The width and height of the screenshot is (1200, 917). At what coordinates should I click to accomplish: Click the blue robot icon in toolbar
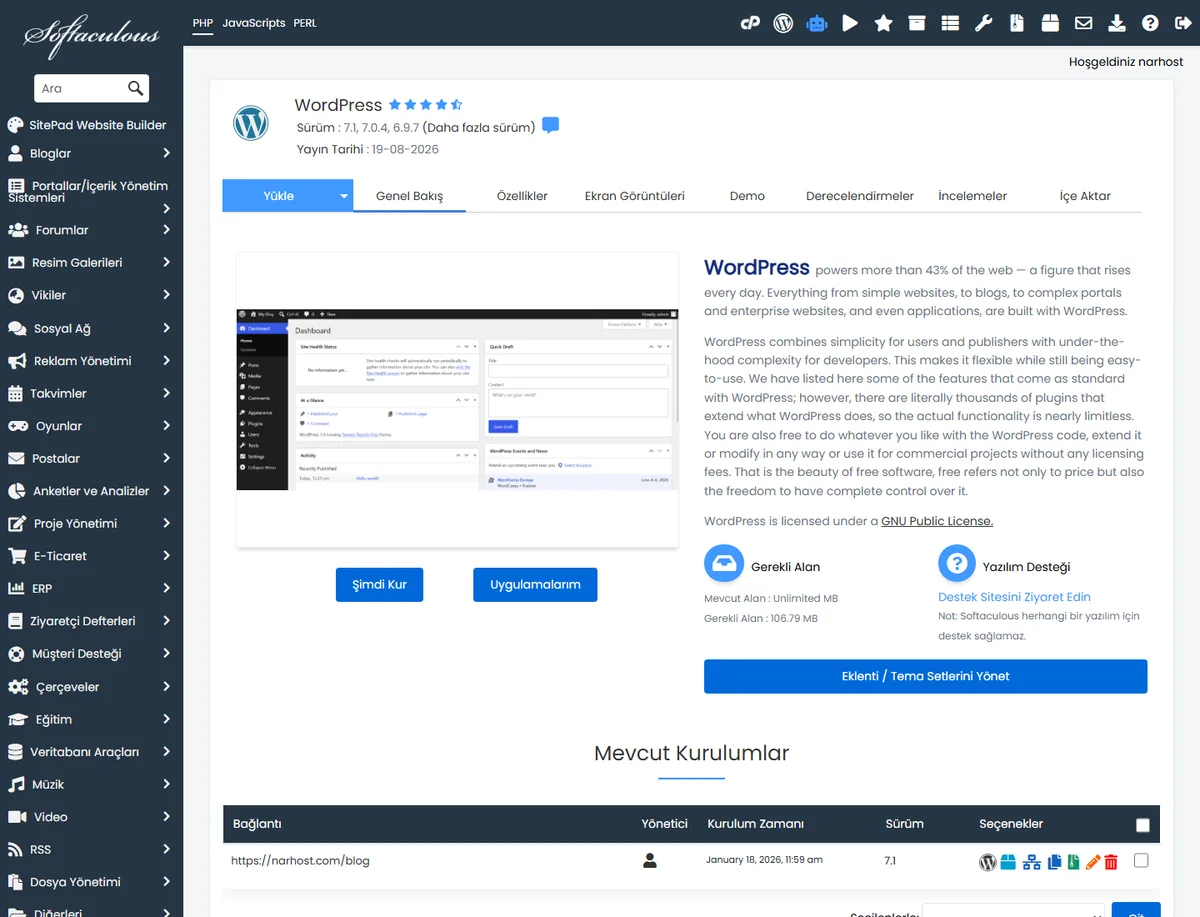click(x=817, y=23)
